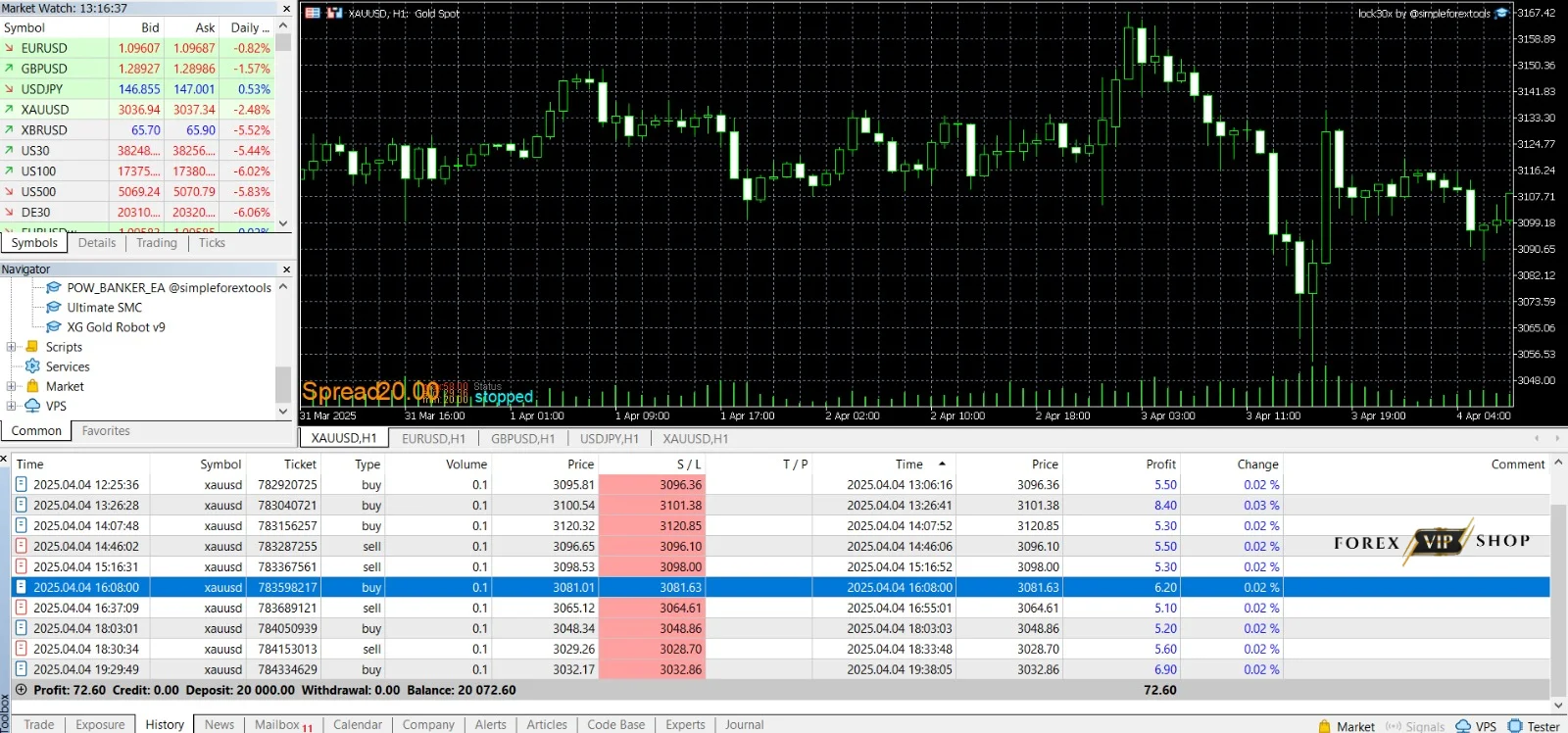Click the chart trade panel icon beside XAUUSD,H1

[x=313, y=14]
